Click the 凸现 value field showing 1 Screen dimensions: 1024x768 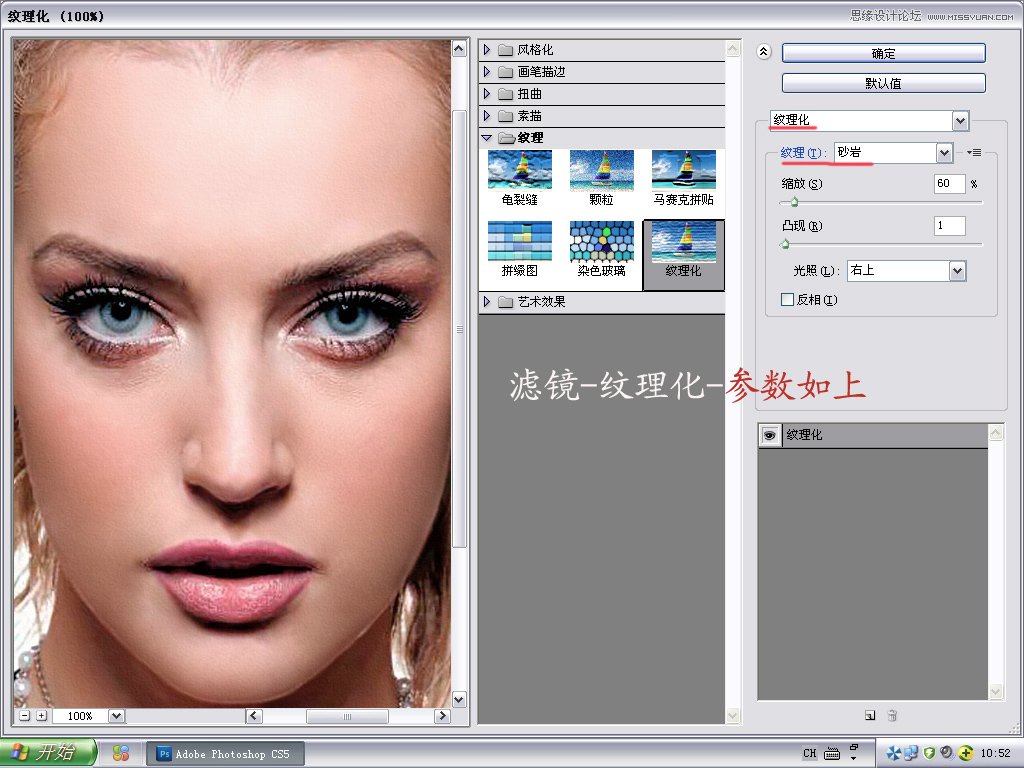(x=949, y=226)
